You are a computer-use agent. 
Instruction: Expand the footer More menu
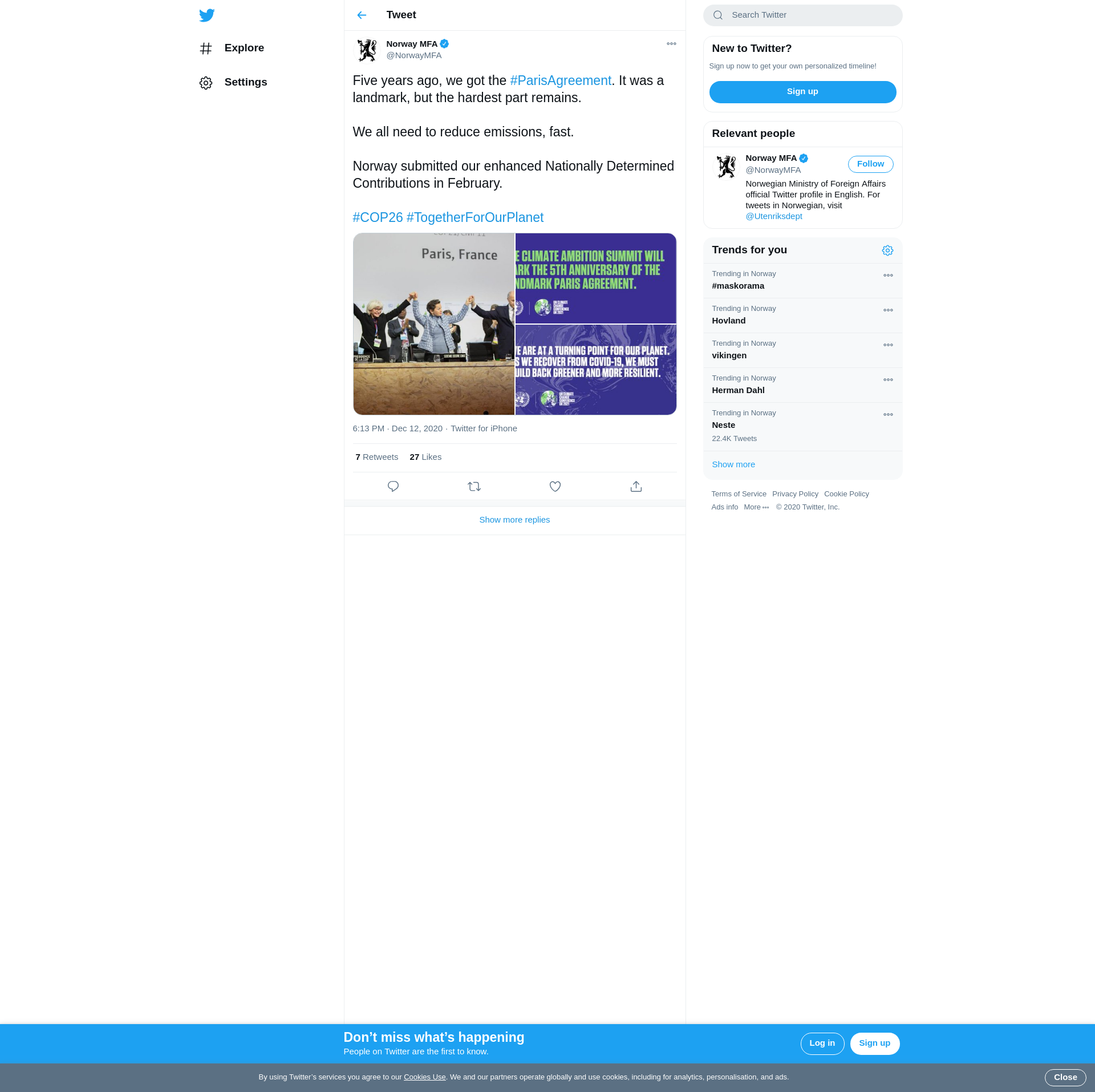[x=756, y=507]
